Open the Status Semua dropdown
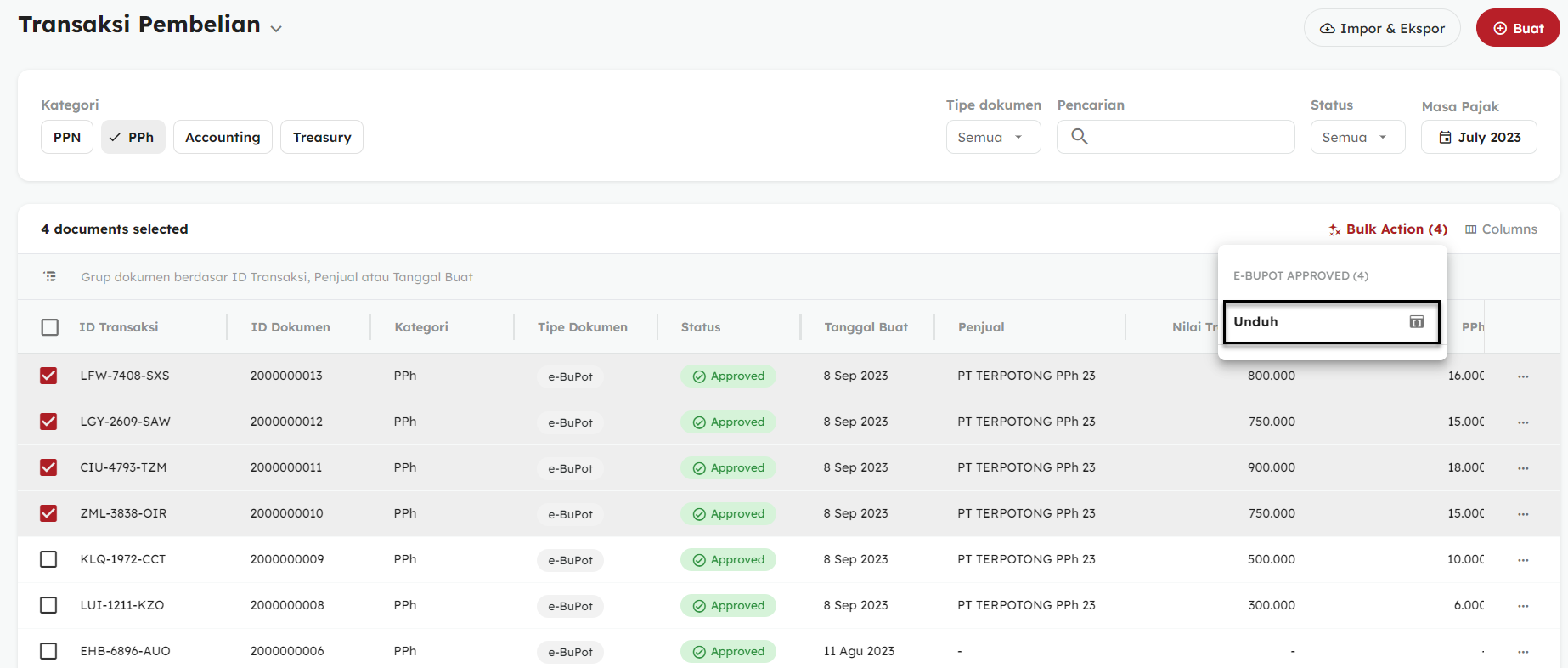The image size is (1568, 668). [1356, 137]
